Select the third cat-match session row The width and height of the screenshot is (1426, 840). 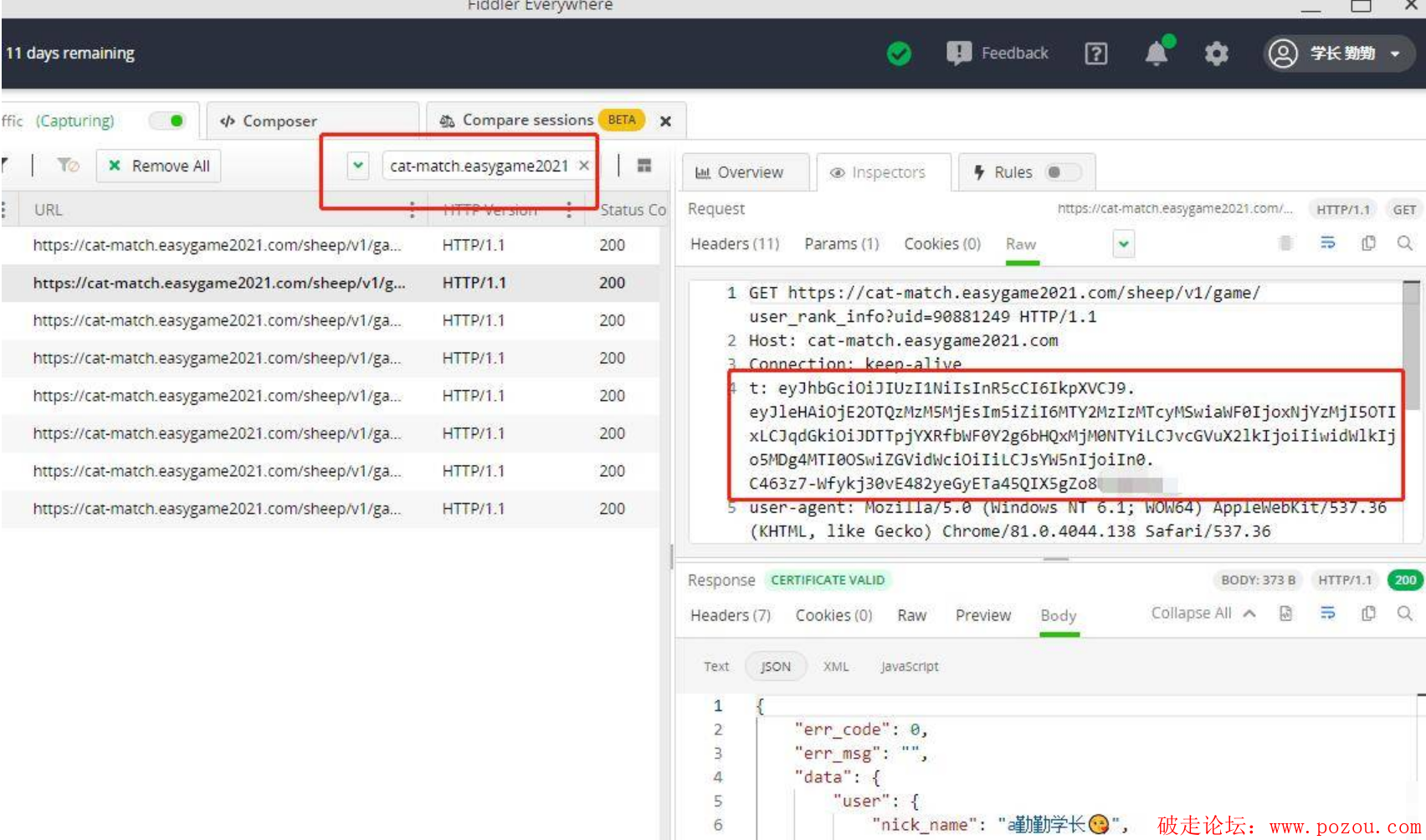click(331, 320)
